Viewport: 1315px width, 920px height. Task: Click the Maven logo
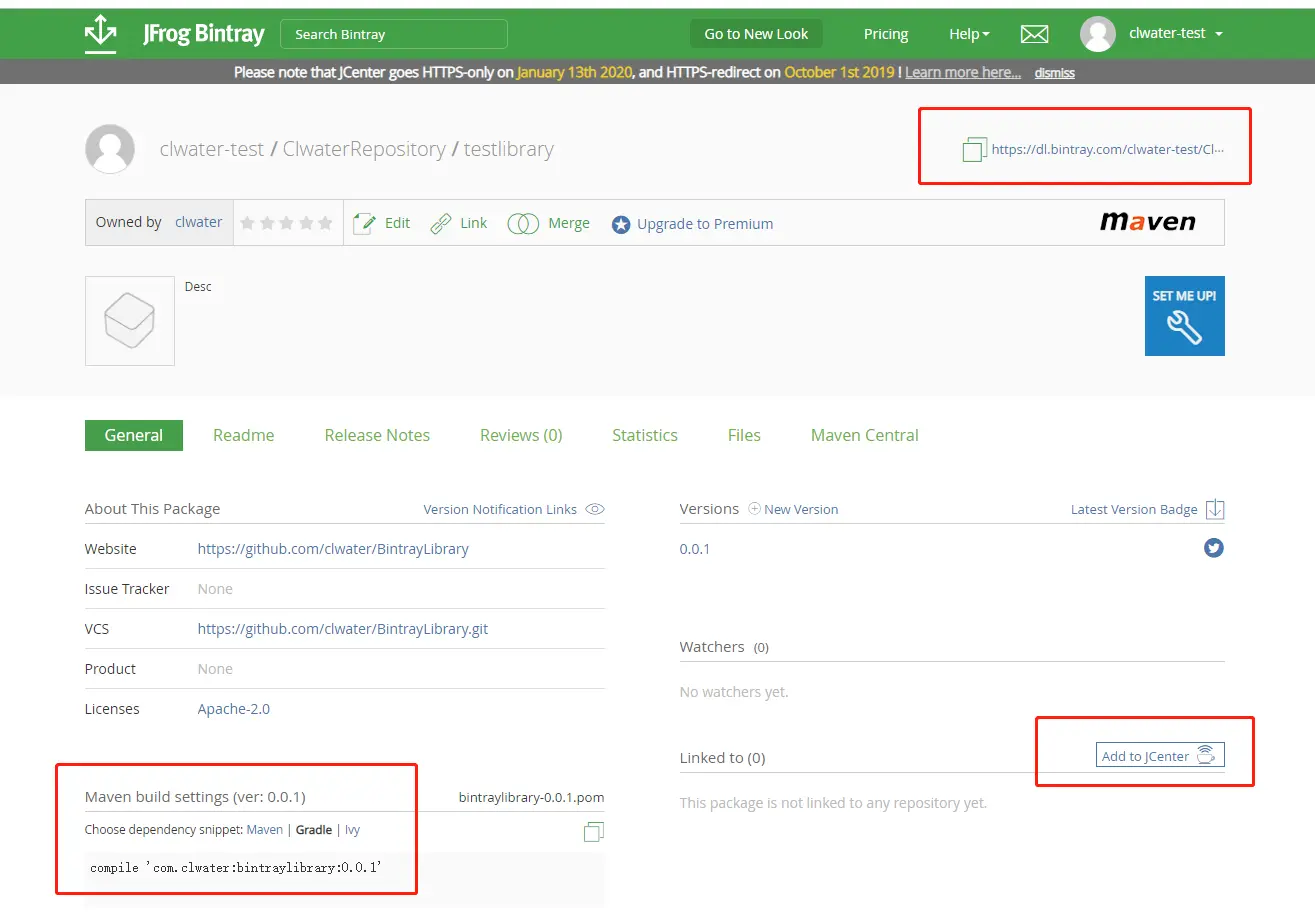coord(1147,221)
